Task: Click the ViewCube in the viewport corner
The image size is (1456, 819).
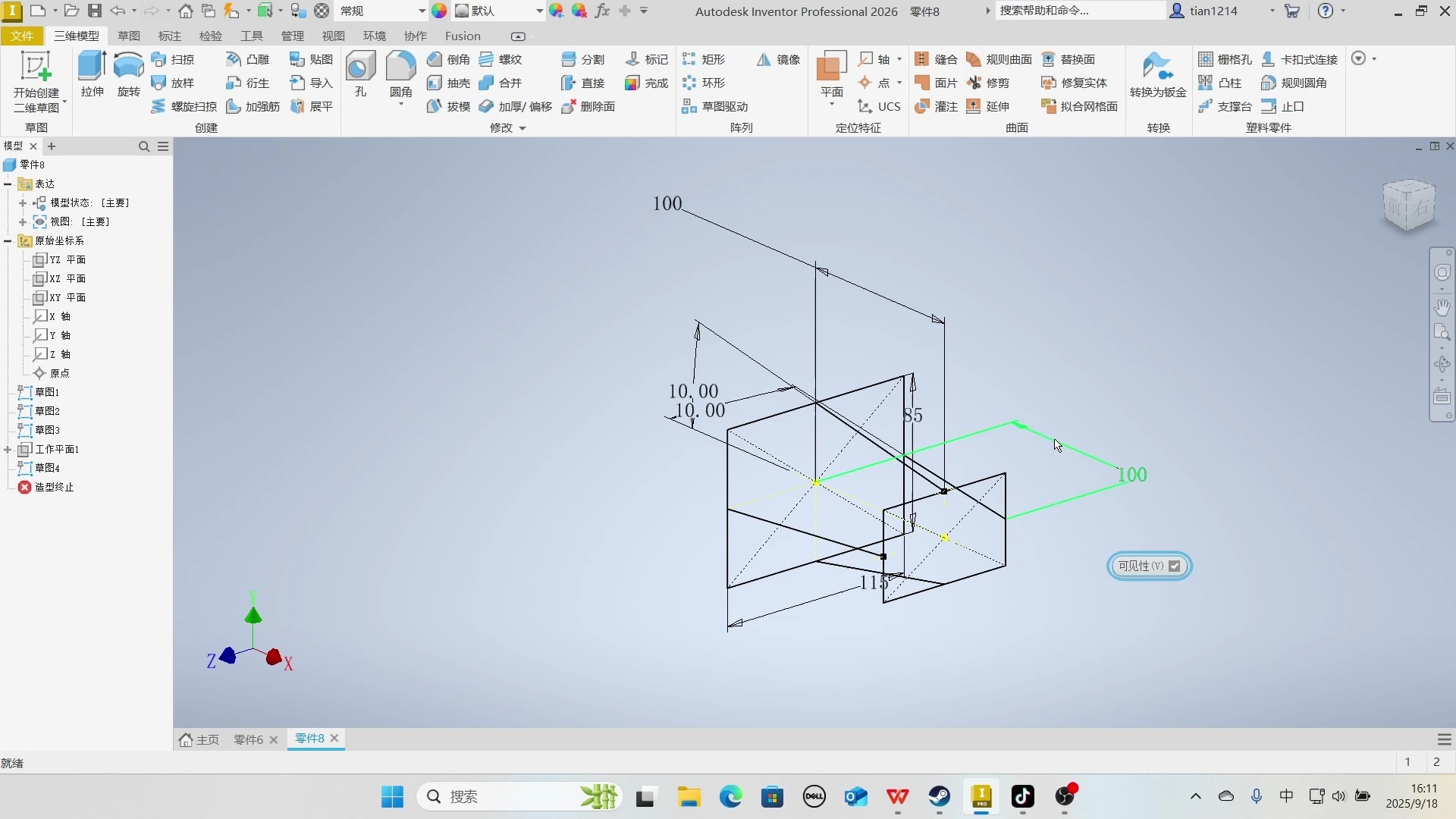Action: click(1409, 205)
